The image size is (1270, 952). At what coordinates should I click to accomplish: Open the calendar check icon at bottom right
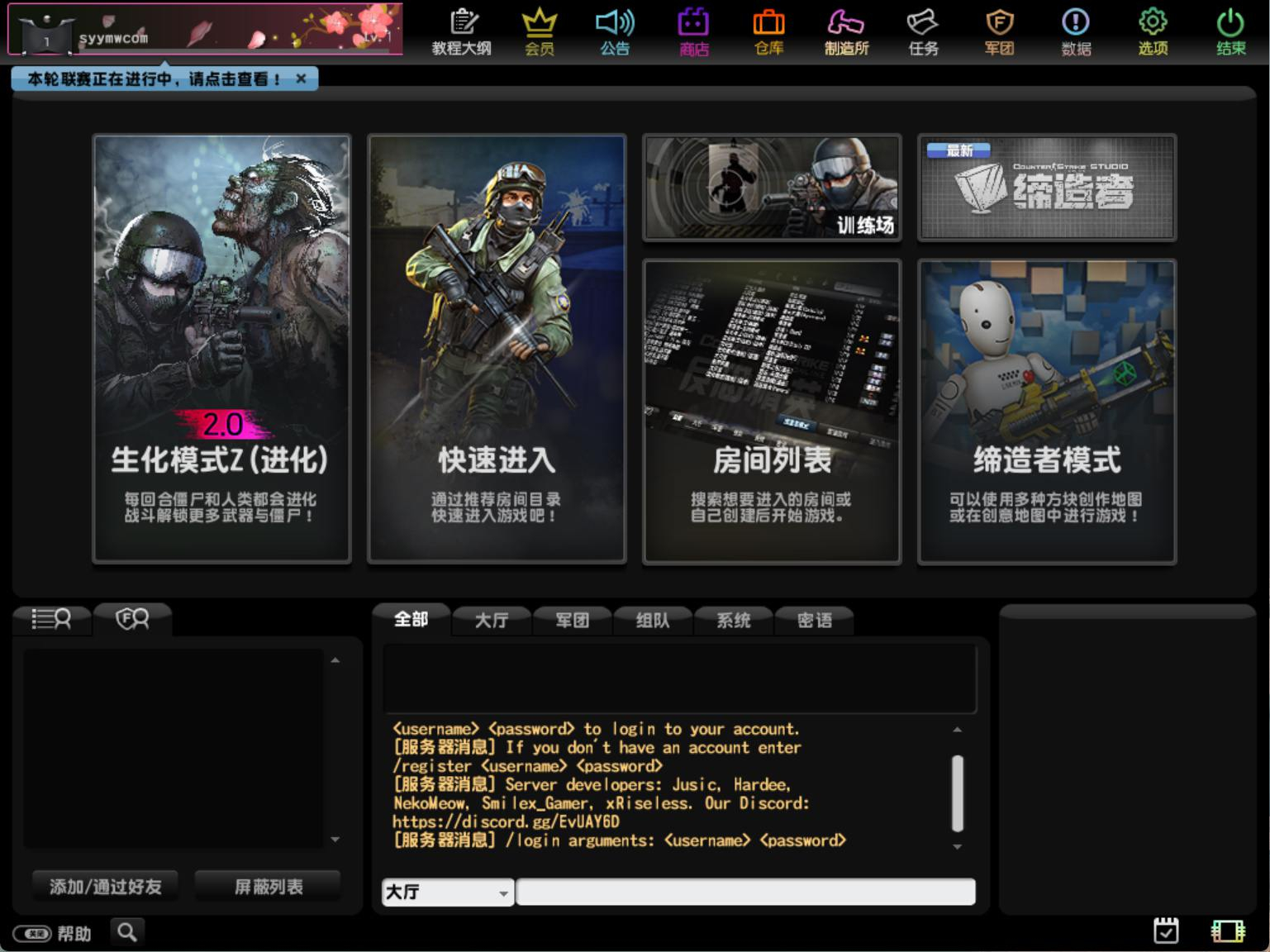coord(1166,931)
